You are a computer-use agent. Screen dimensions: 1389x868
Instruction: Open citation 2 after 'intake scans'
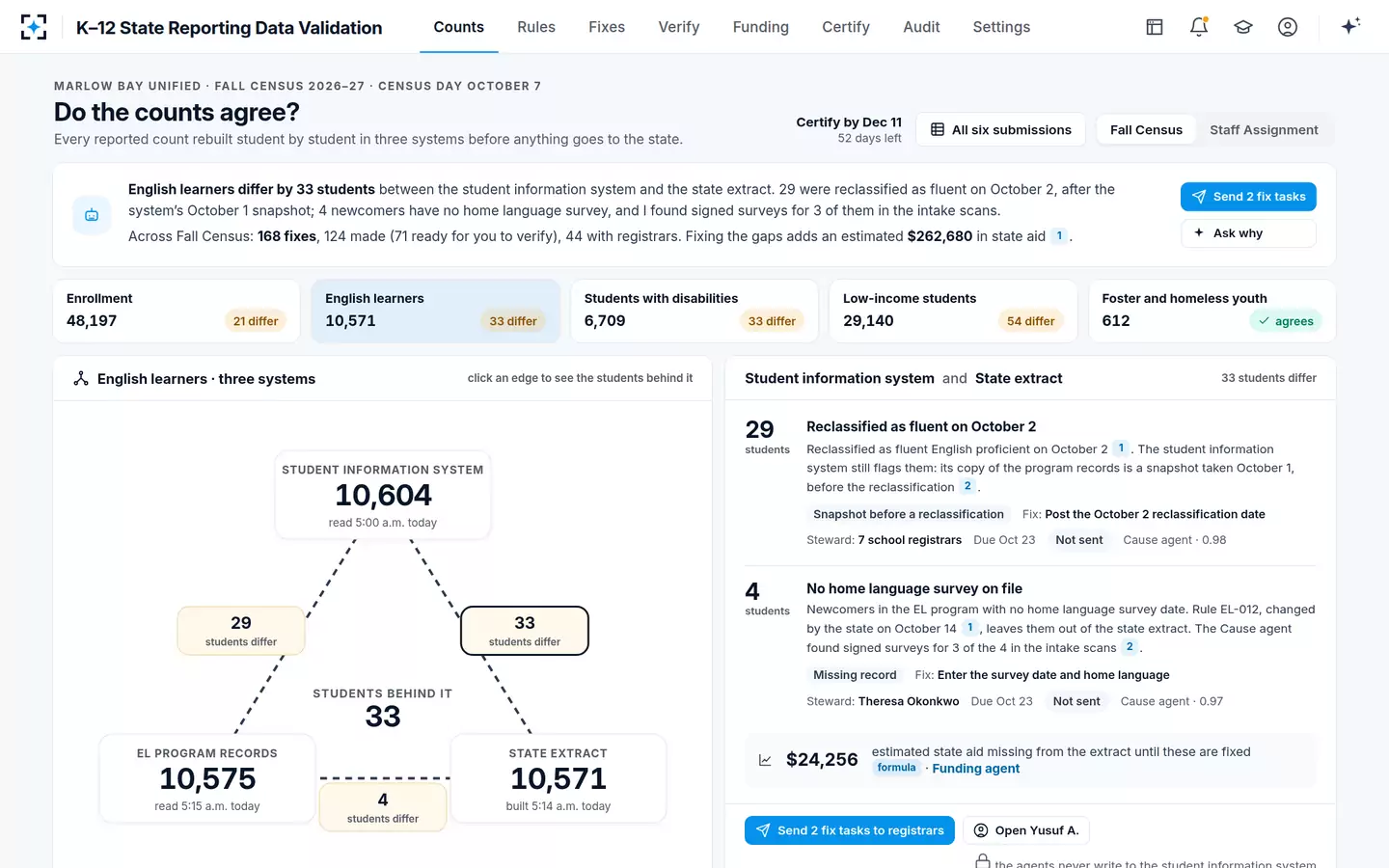pyautogui.click(x=1130, y=647)
